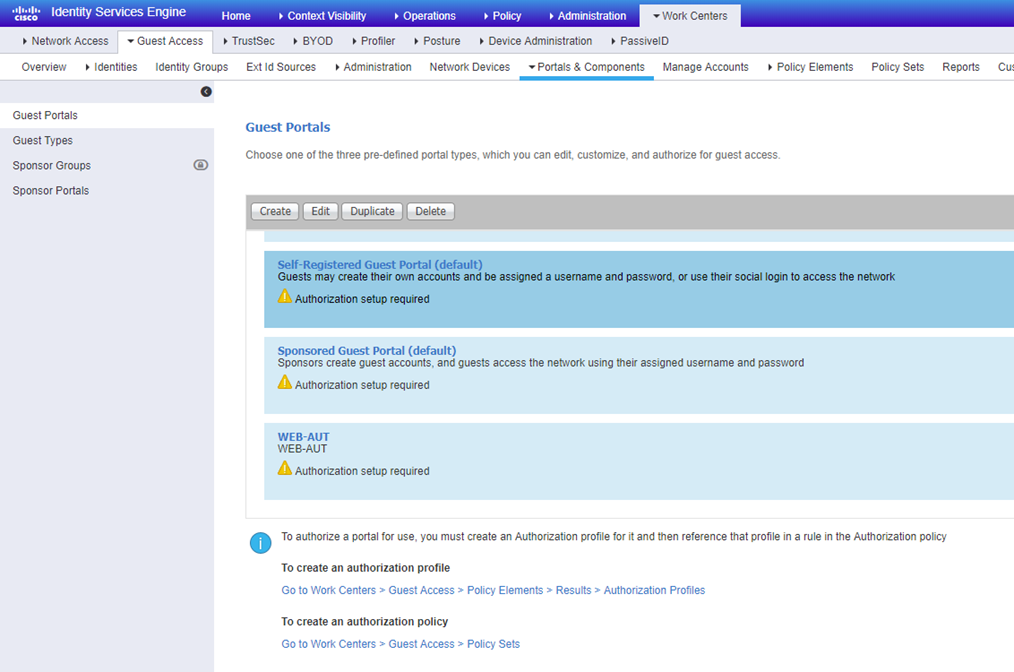Open the Reports tab

[x=961, y=67]
